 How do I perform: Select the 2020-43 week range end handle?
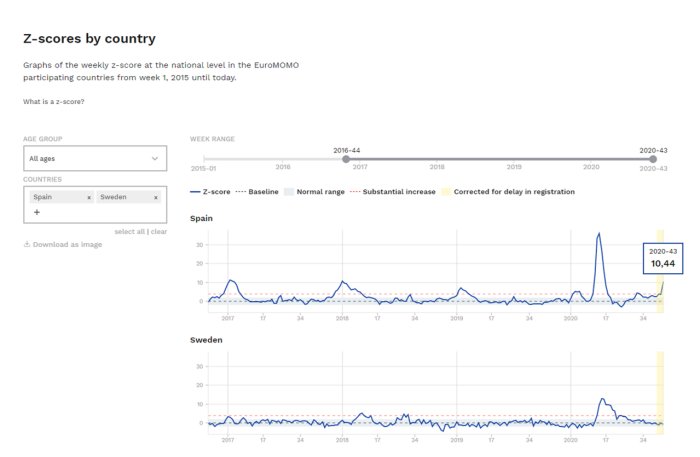[x=653, y=159]
